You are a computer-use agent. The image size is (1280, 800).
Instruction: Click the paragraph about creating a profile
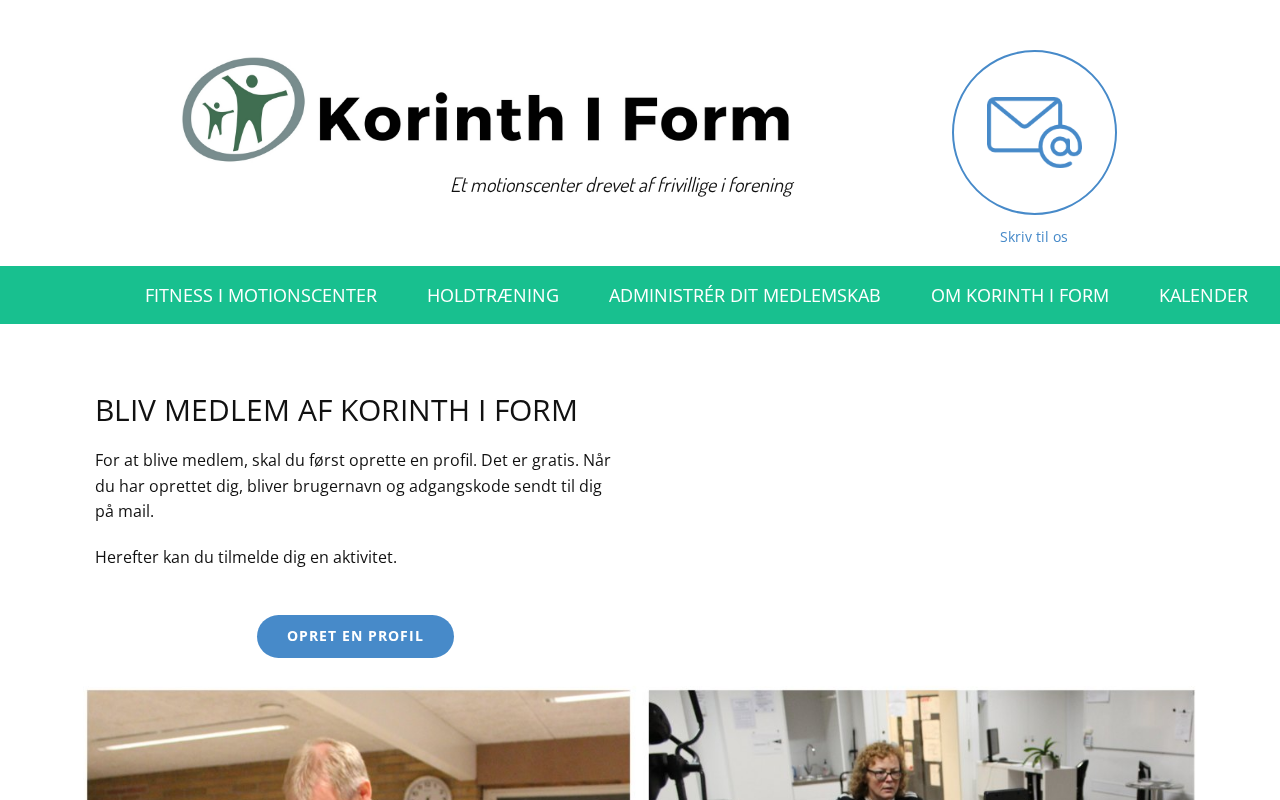[x=353, y=486]
